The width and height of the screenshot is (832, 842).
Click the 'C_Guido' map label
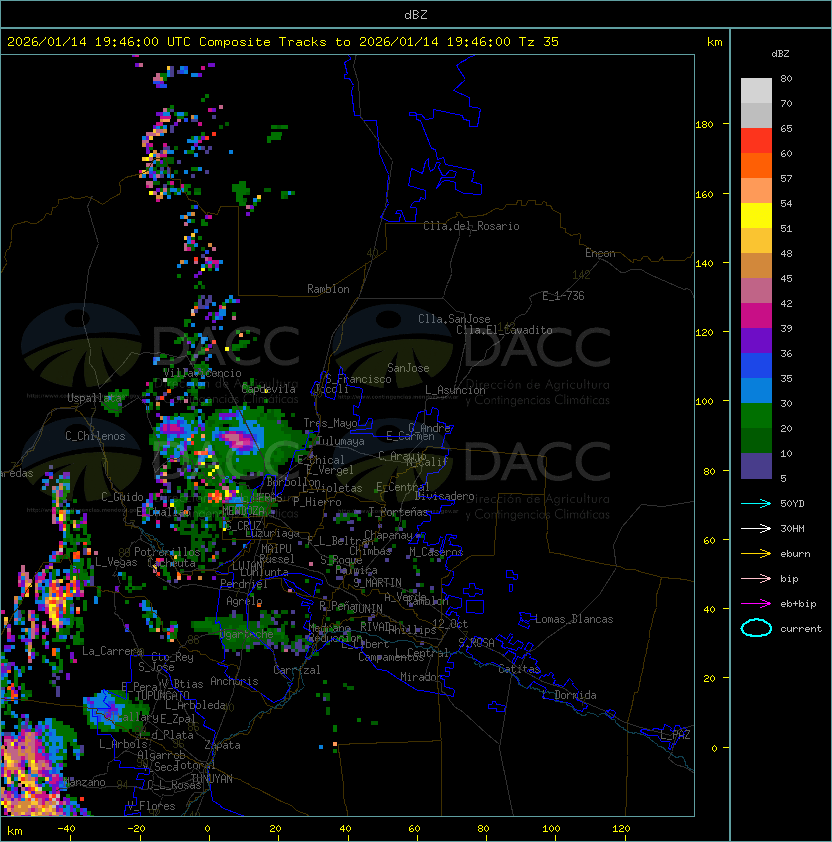122,497
